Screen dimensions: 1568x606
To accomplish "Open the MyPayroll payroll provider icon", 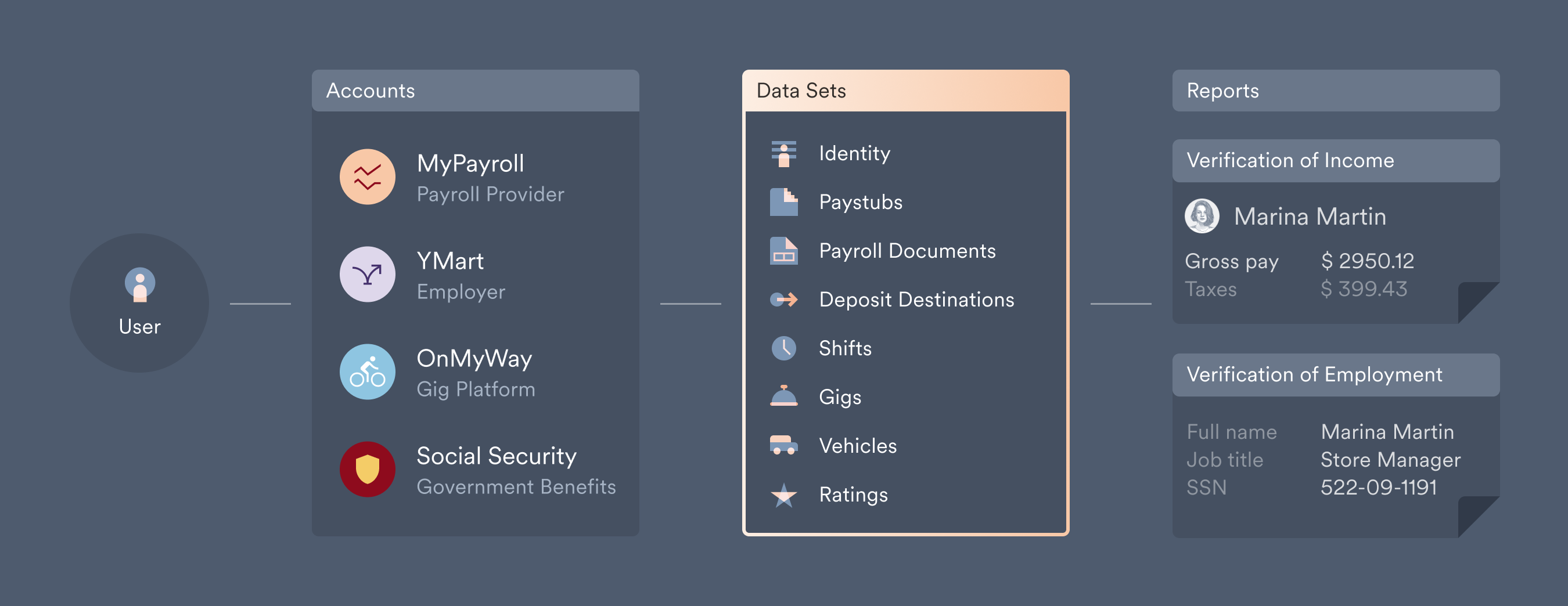I will tap(367, 176).
